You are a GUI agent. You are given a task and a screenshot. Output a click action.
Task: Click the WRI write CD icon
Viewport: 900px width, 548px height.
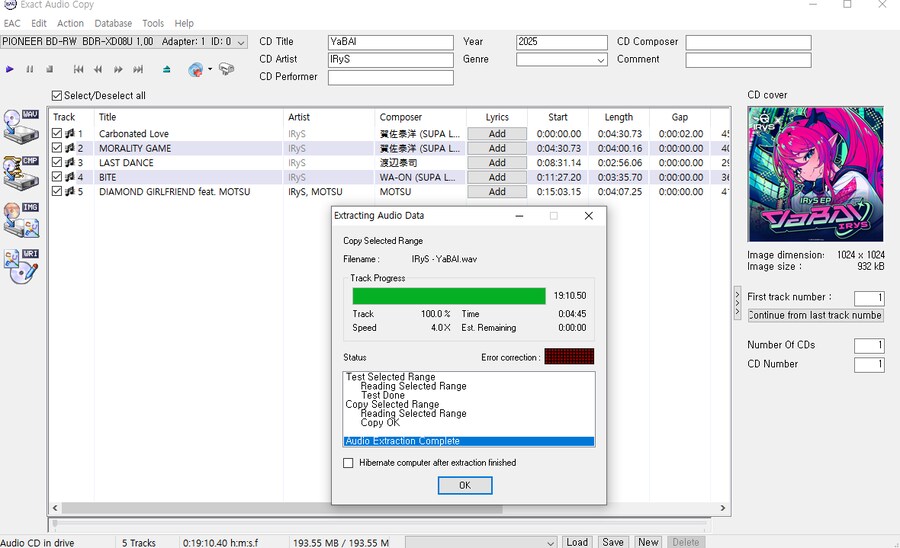pyautogui.click(x=22, y=266)
